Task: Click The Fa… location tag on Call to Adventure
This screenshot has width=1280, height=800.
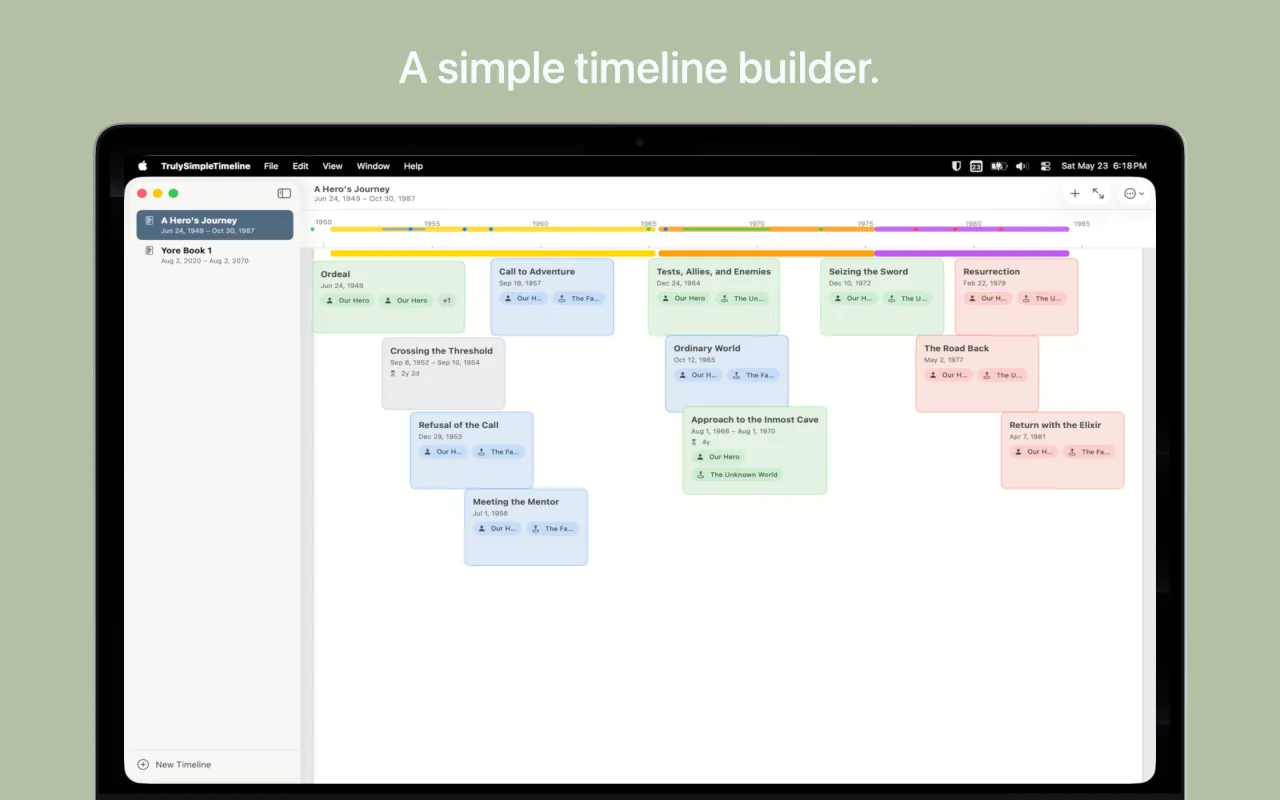Action: [x=579, y=298]
